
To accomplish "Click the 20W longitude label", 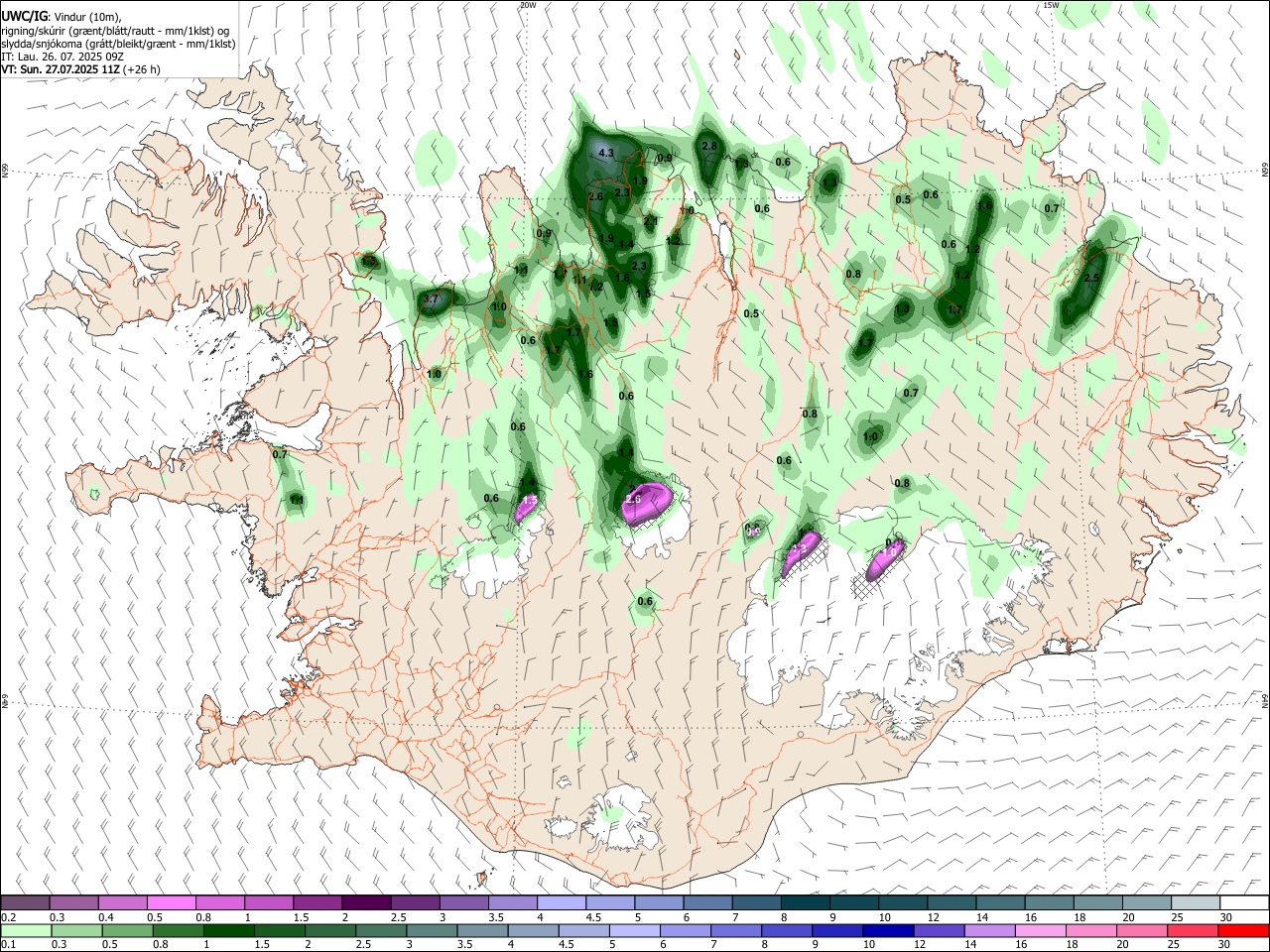I will coord(528,5).
